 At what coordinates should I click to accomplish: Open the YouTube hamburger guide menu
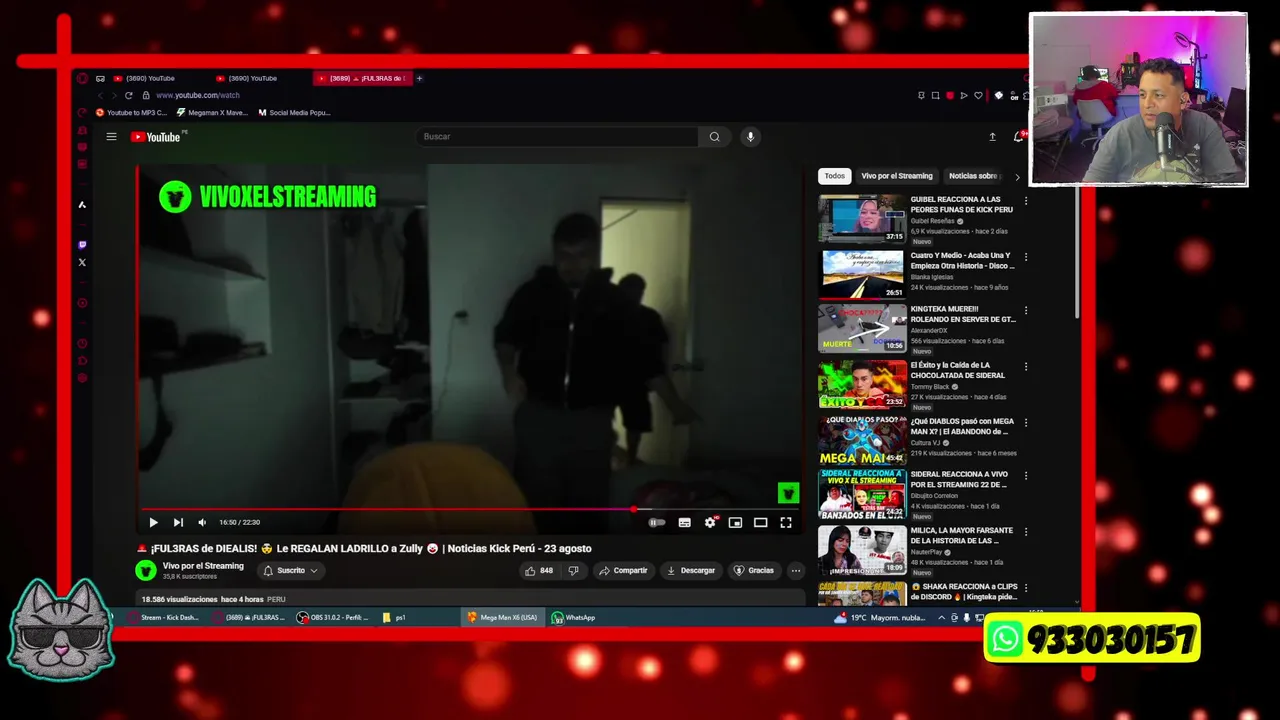pos(111,137)
